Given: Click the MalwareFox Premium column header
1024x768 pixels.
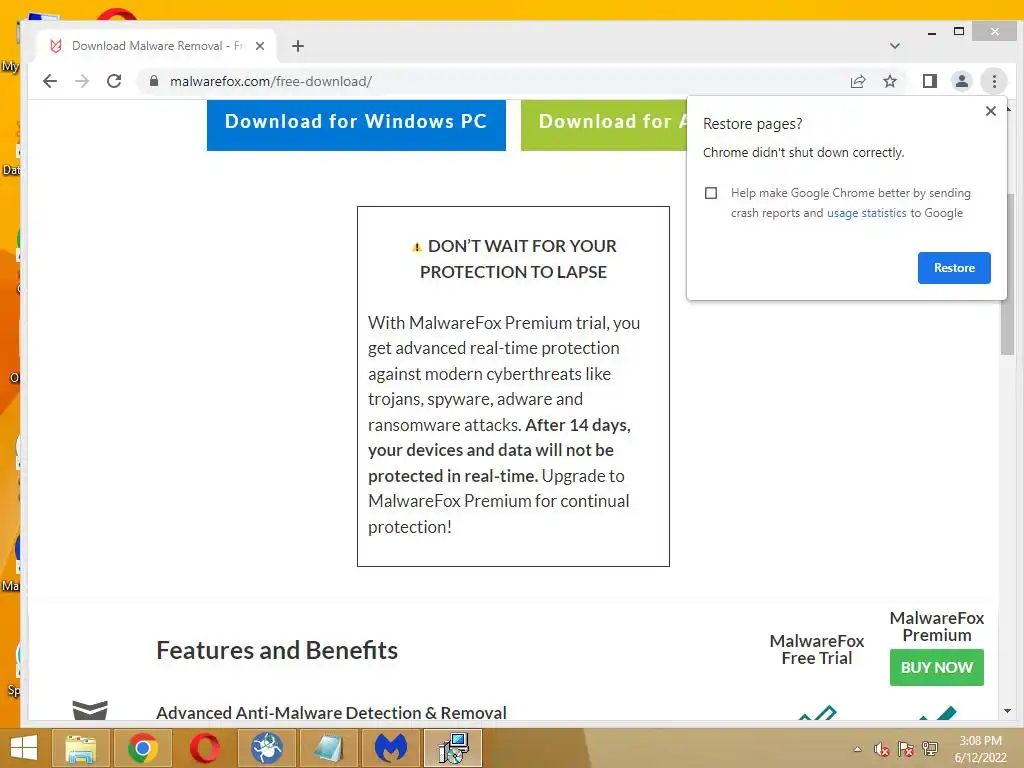Looking at the screenshot, I should tap(936, 627).
